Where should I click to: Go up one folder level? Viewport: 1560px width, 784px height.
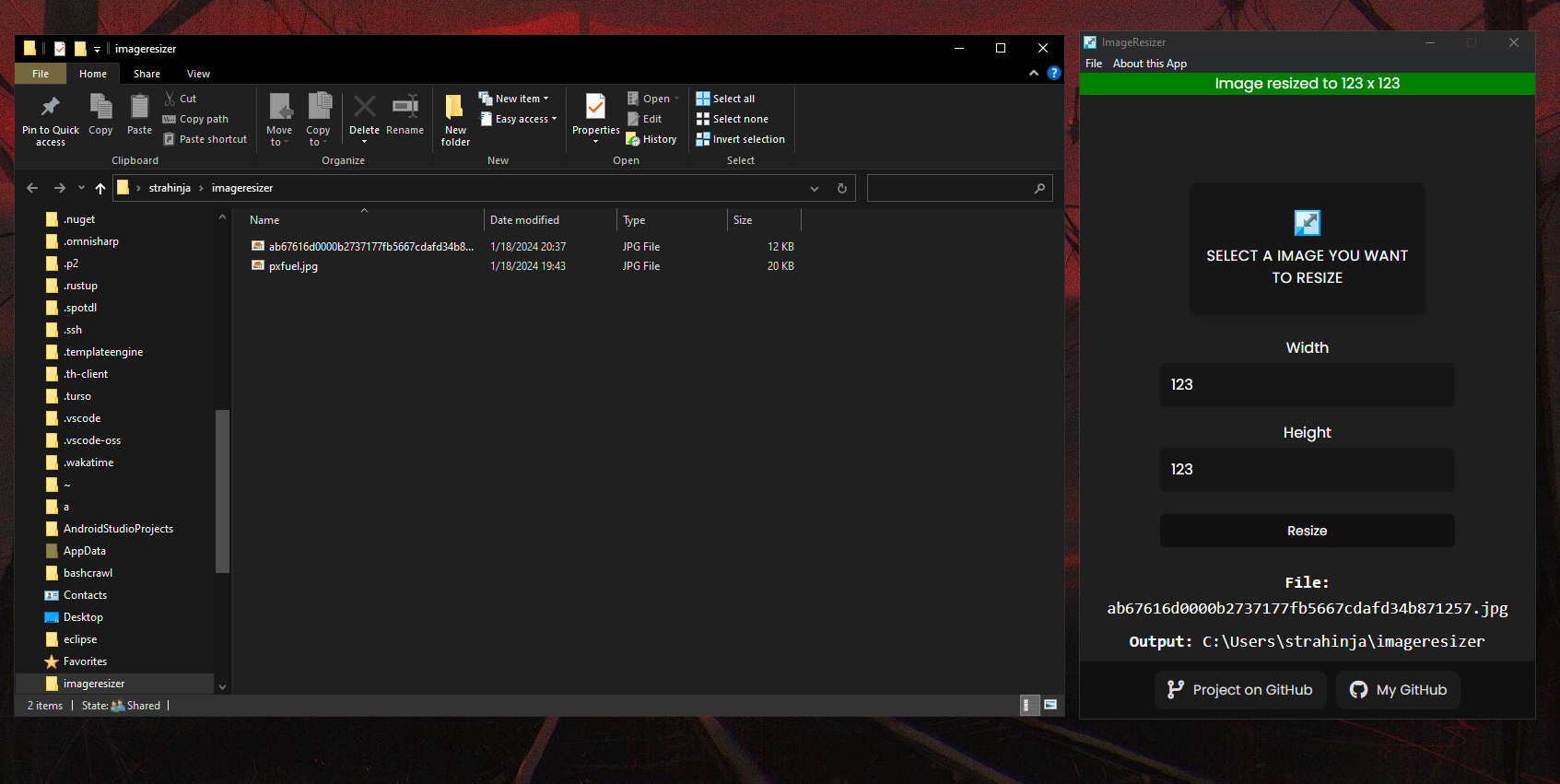point(100,188)
